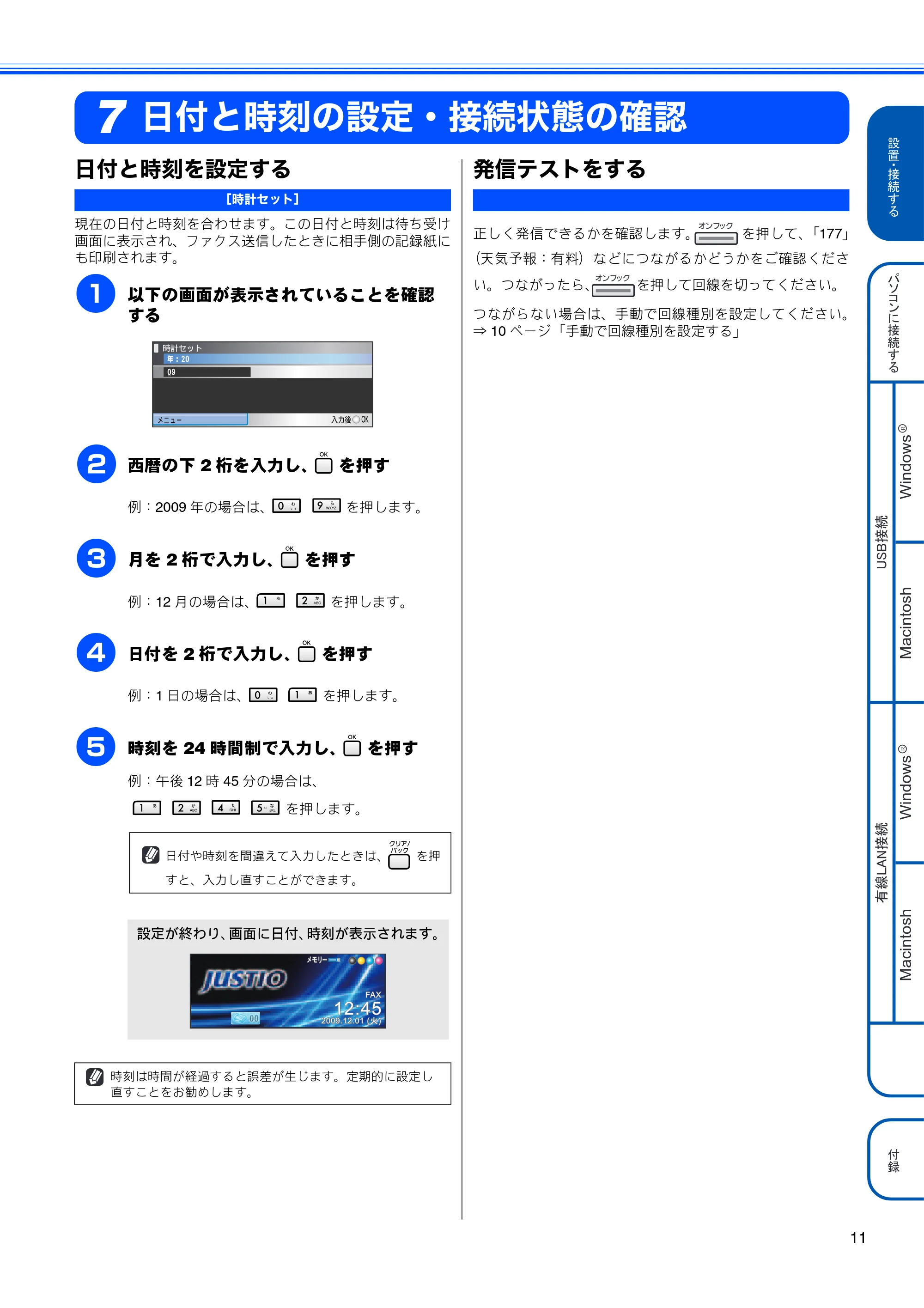This screenshot has width=924, height=1308.
Task: Click the 入力後 OK label on the LCD screen
Action: [350, 420]
